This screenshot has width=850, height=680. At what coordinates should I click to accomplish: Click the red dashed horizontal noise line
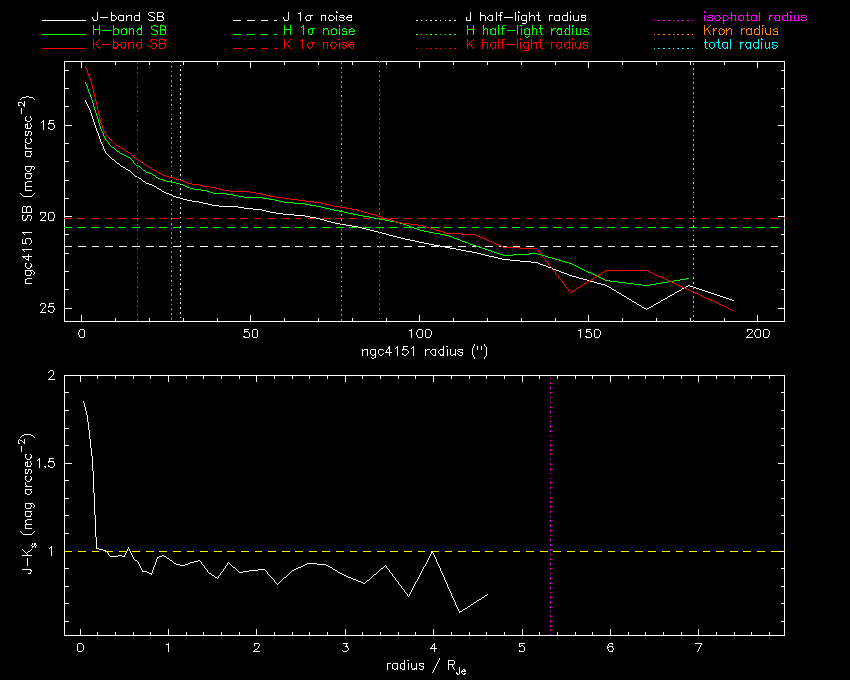(600, 218)
